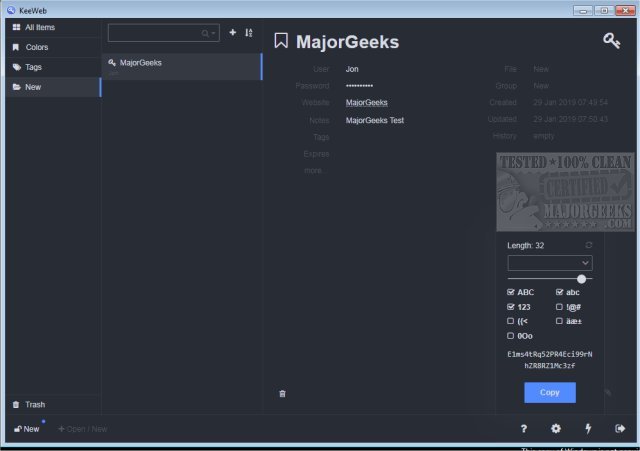Click the bookmark color icon beside the title

click(281, 41)
